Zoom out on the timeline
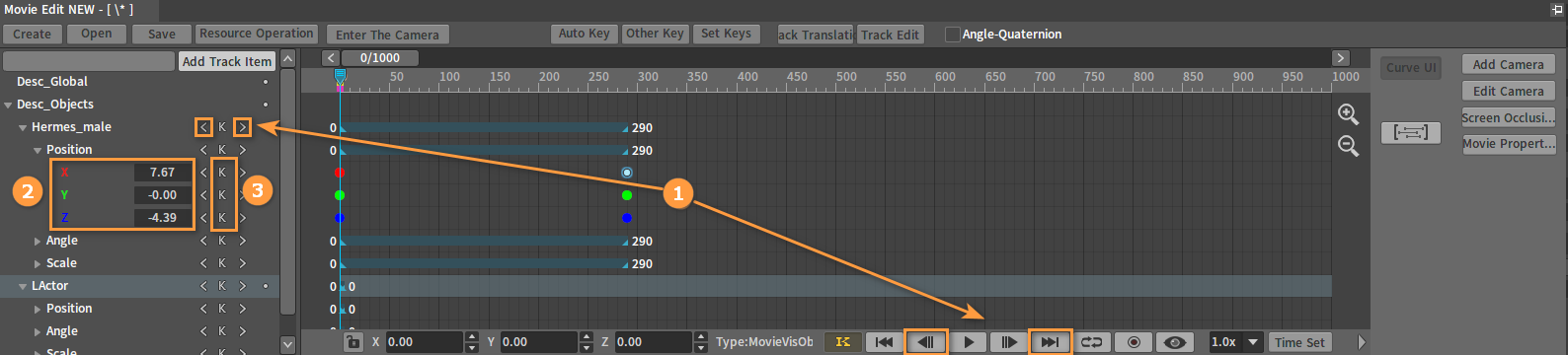The width and height of the screenshot is (1568, 355). (1348, 146)
